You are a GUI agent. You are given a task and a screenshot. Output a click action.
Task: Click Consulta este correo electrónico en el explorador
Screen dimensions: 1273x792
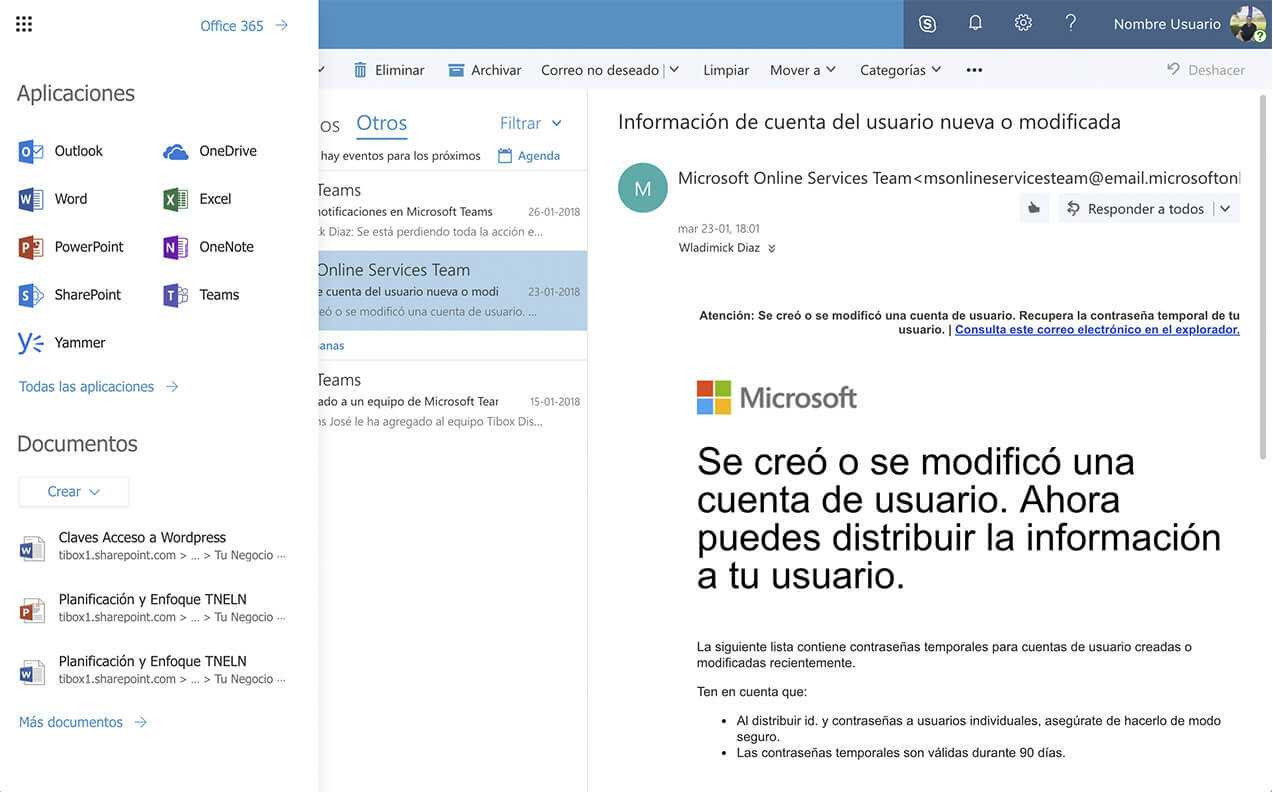(1097, 329)
